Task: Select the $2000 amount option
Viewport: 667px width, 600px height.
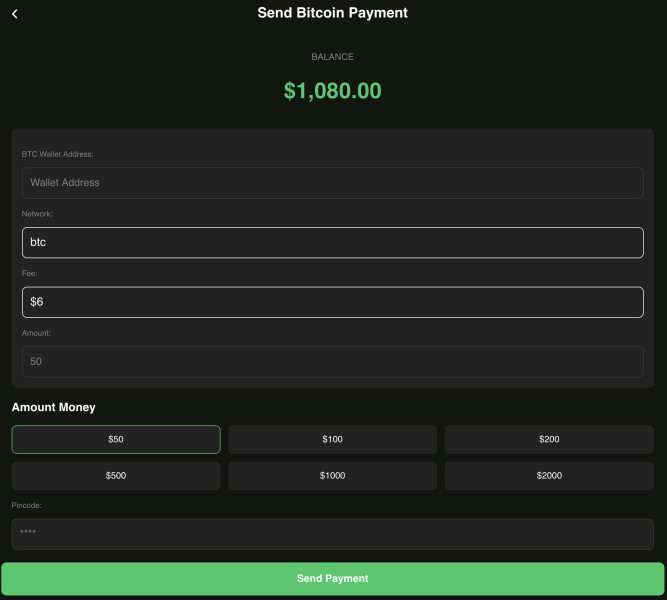Action: pyautogui.click(x=549, y=476)
